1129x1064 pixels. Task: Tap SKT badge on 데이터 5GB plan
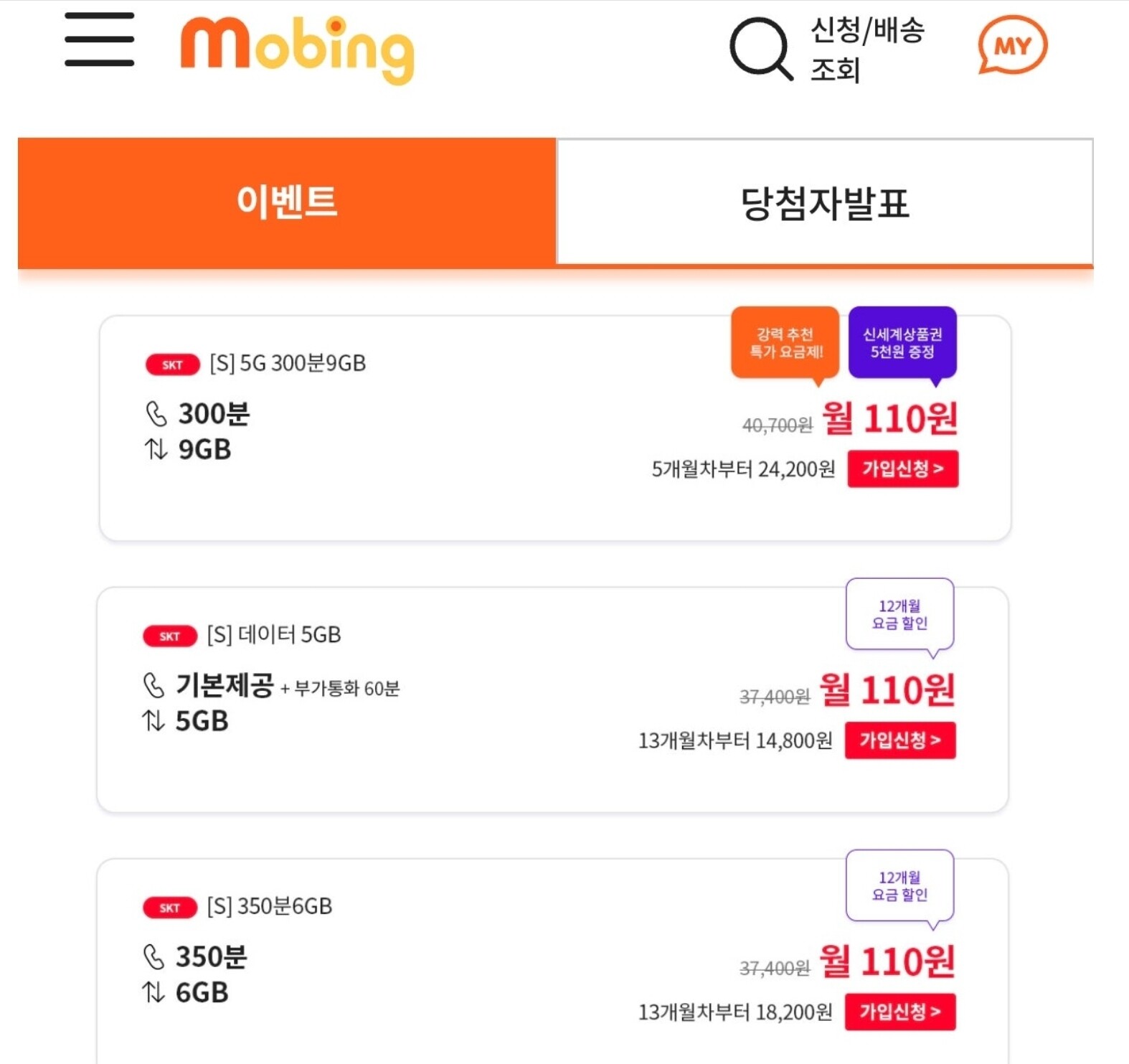[x=170, y=636]
